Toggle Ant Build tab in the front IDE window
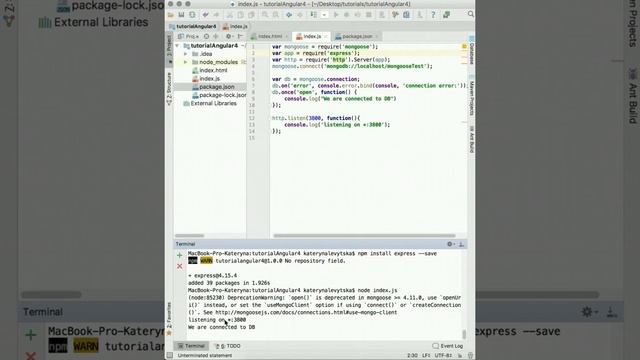The image size is (640, 360). pos(471,140)
